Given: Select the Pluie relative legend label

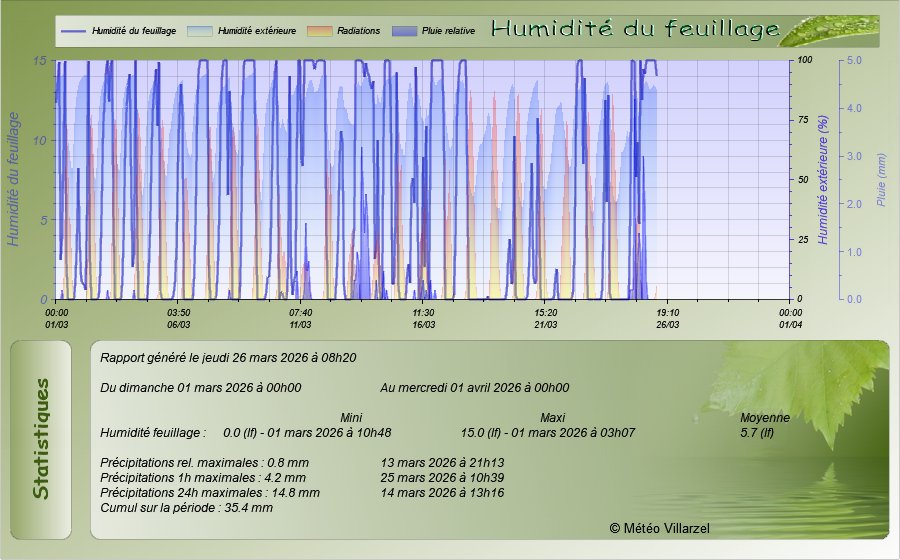Looking at the screenshot, I should point(447,31).
